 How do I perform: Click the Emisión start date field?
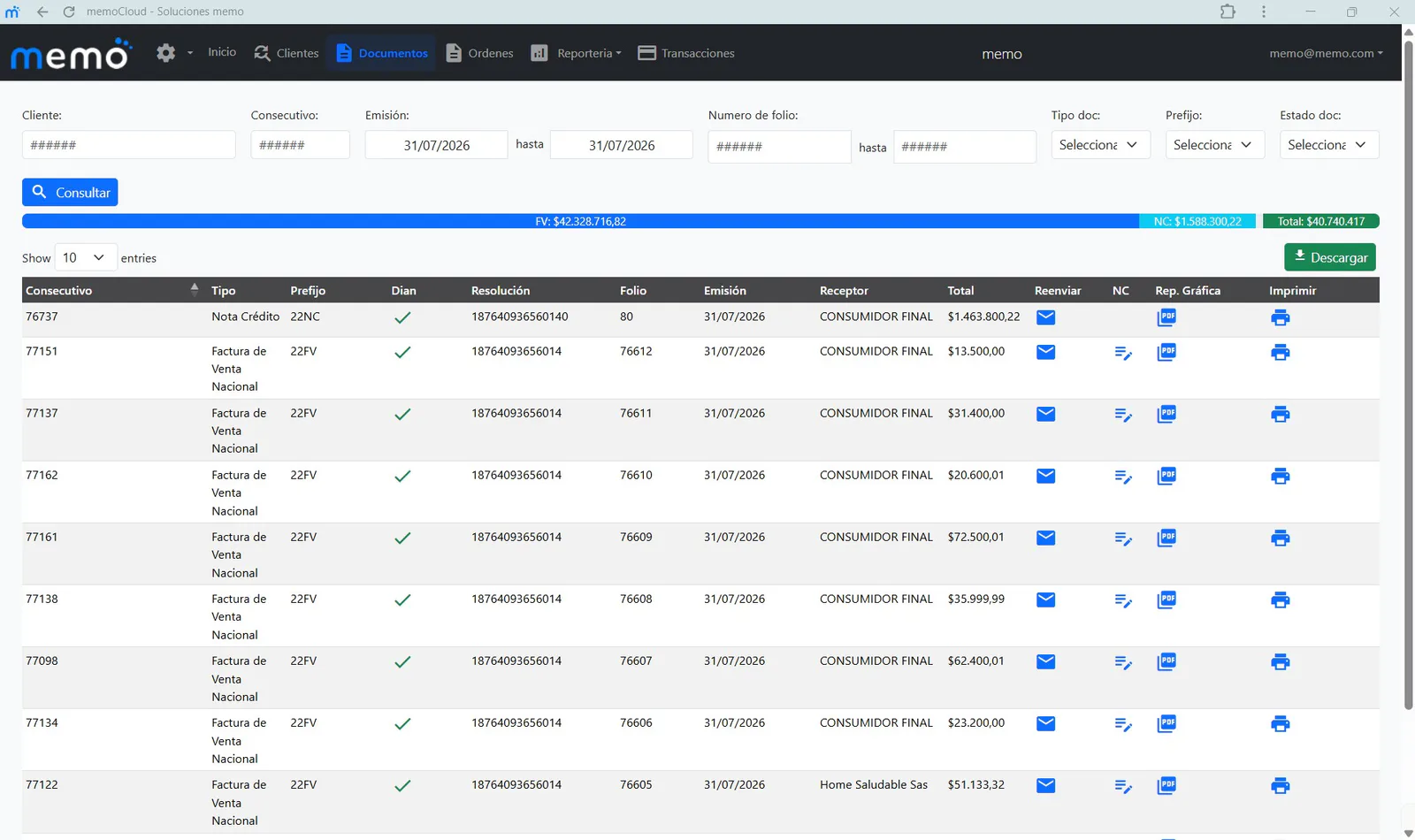[437, 145]
